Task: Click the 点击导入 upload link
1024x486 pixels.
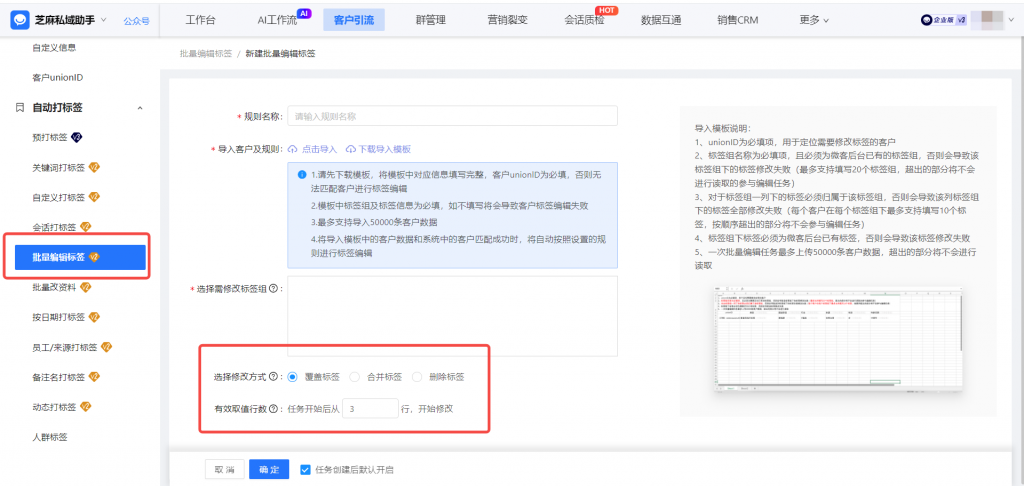Action: pyautogui.click(x=312, y=149)
